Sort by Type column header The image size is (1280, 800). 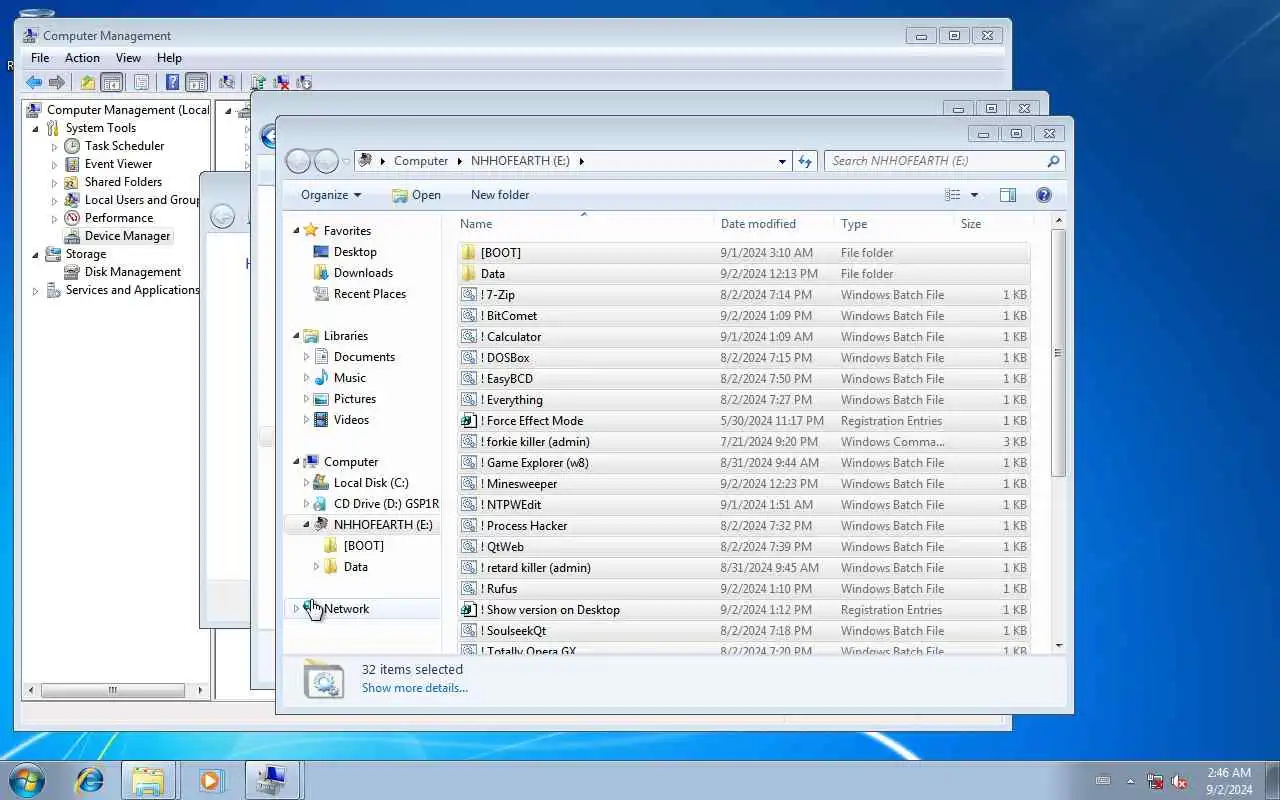click(894, 224)
